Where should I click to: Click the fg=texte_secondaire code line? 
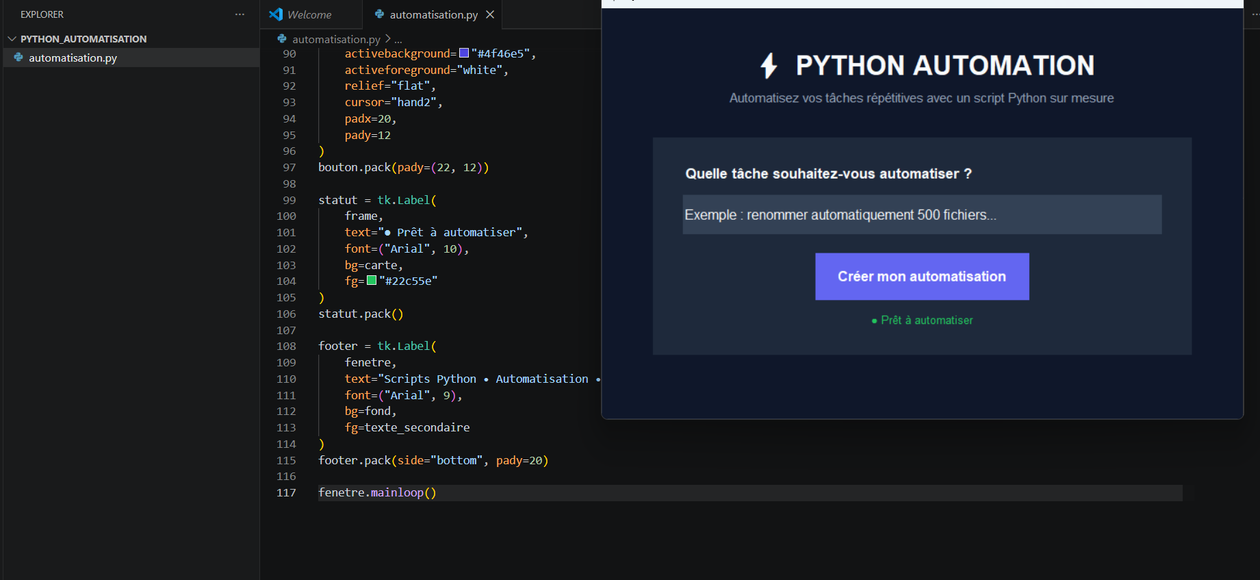point(407,427)
